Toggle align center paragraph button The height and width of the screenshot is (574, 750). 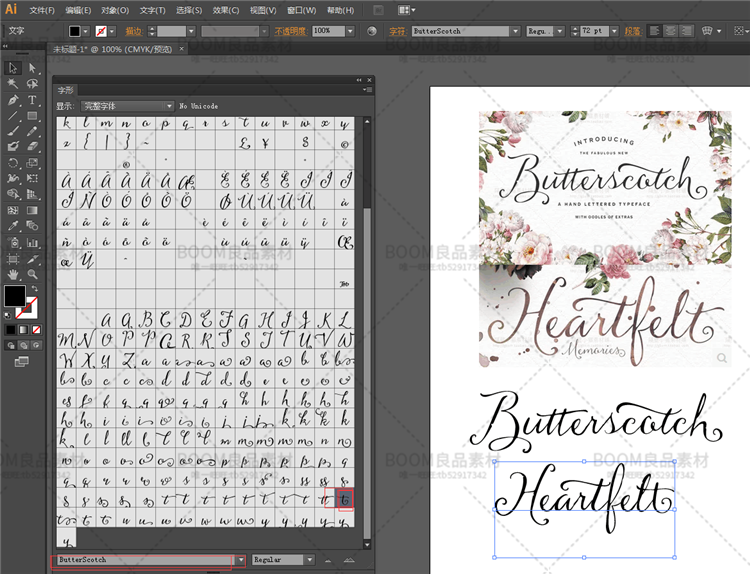pyautogui.click(x=671, y=31)
